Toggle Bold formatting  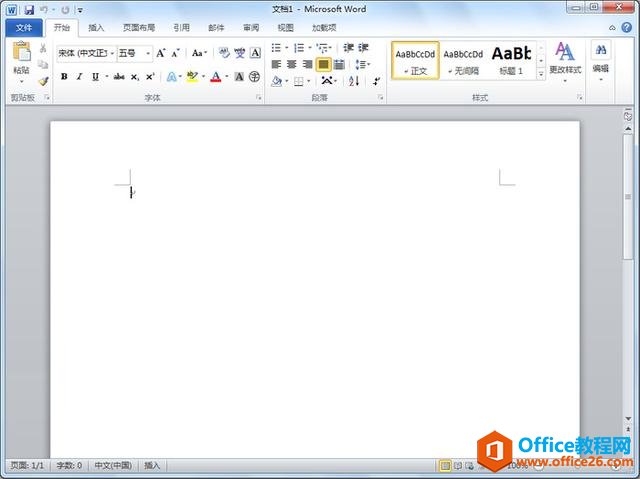click(x=64, y=76)
